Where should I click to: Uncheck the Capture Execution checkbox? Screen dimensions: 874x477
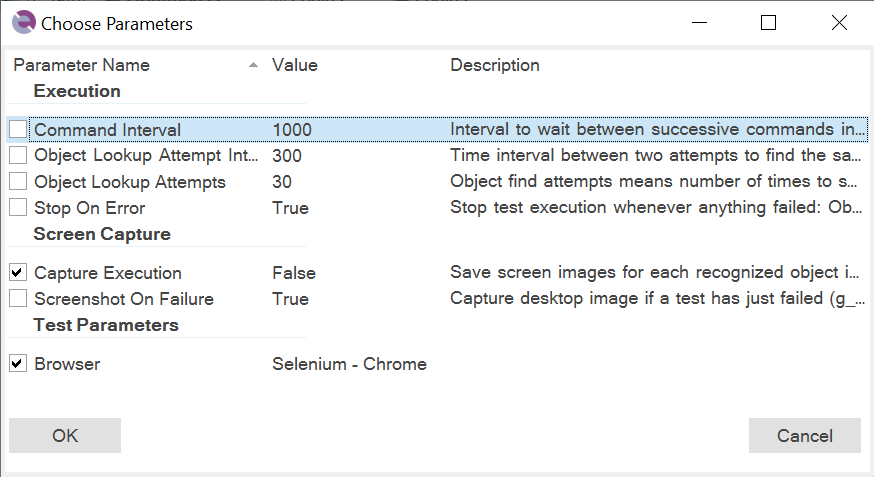coord(18,272)
